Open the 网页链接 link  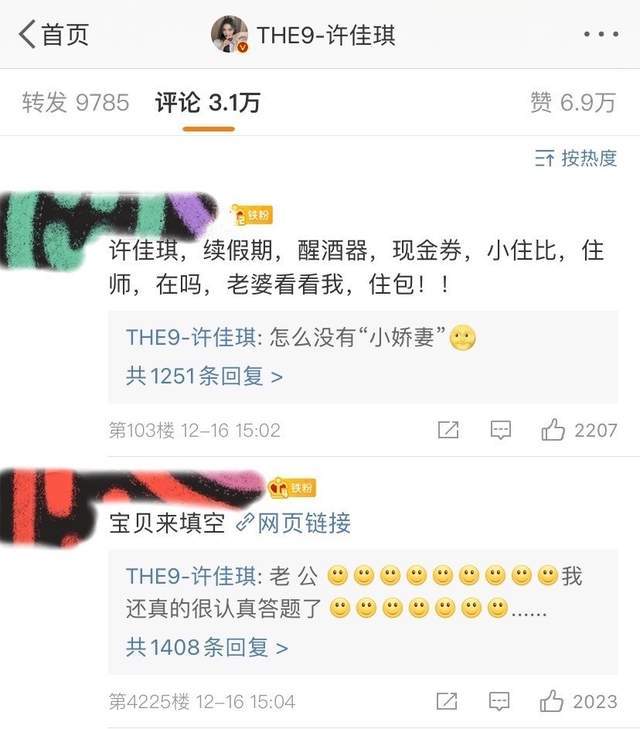[x=304, y=523]
